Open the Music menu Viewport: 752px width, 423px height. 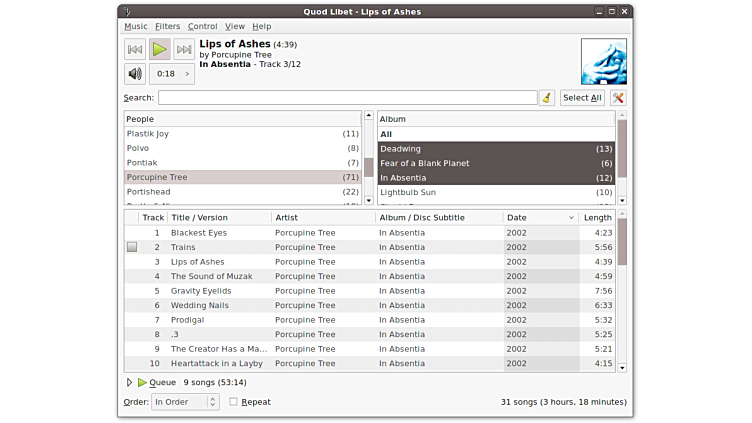tap(136, 26)
